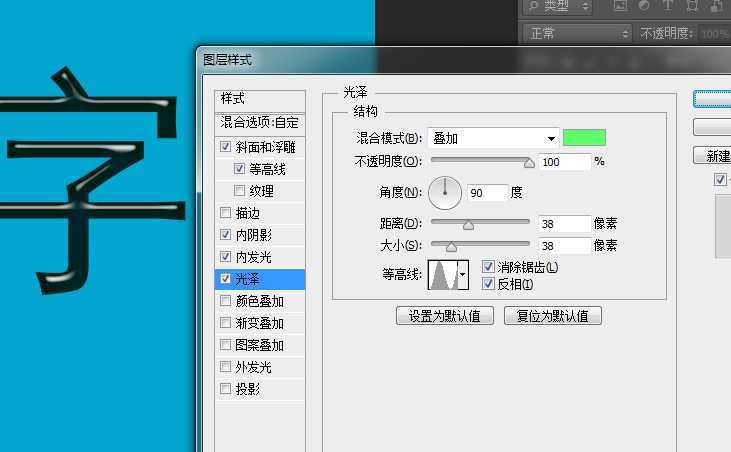Expand the contour picker dropdown arrow

pyautogui.click(x=461, y=275)
